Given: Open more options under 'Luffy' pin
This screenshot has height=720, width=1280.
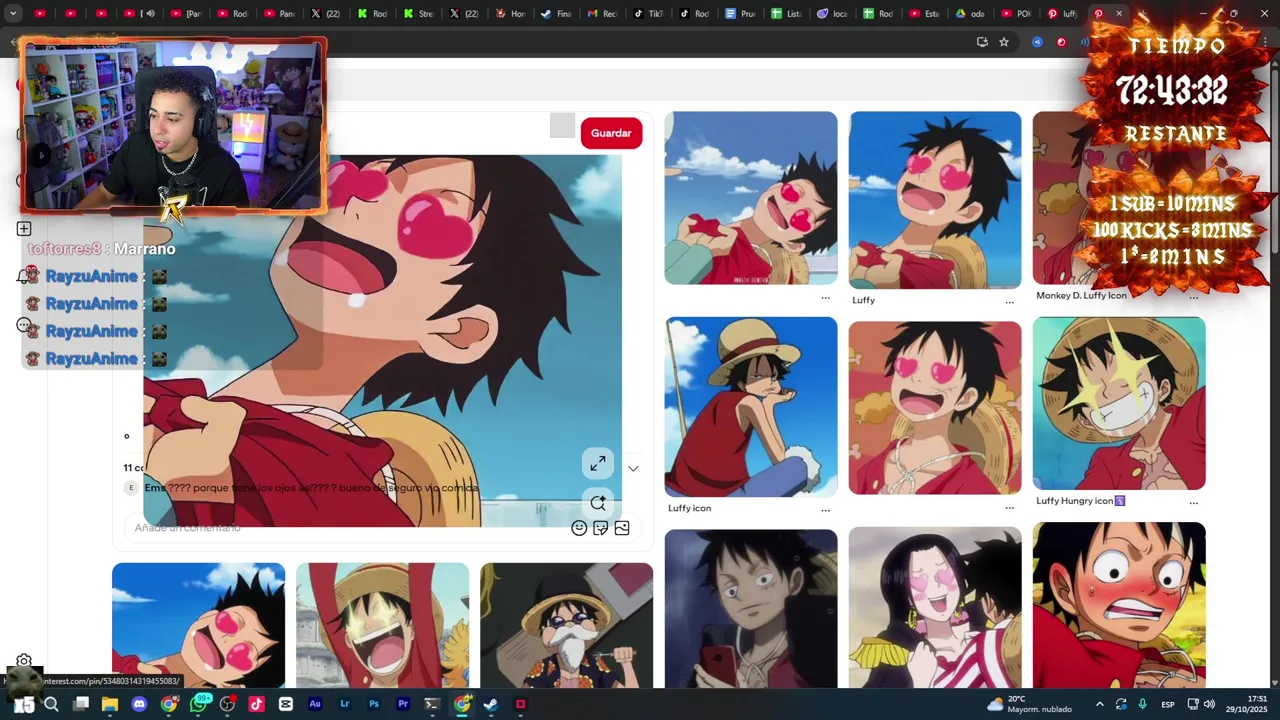Looking at the screenshot, I should 1009,301.
